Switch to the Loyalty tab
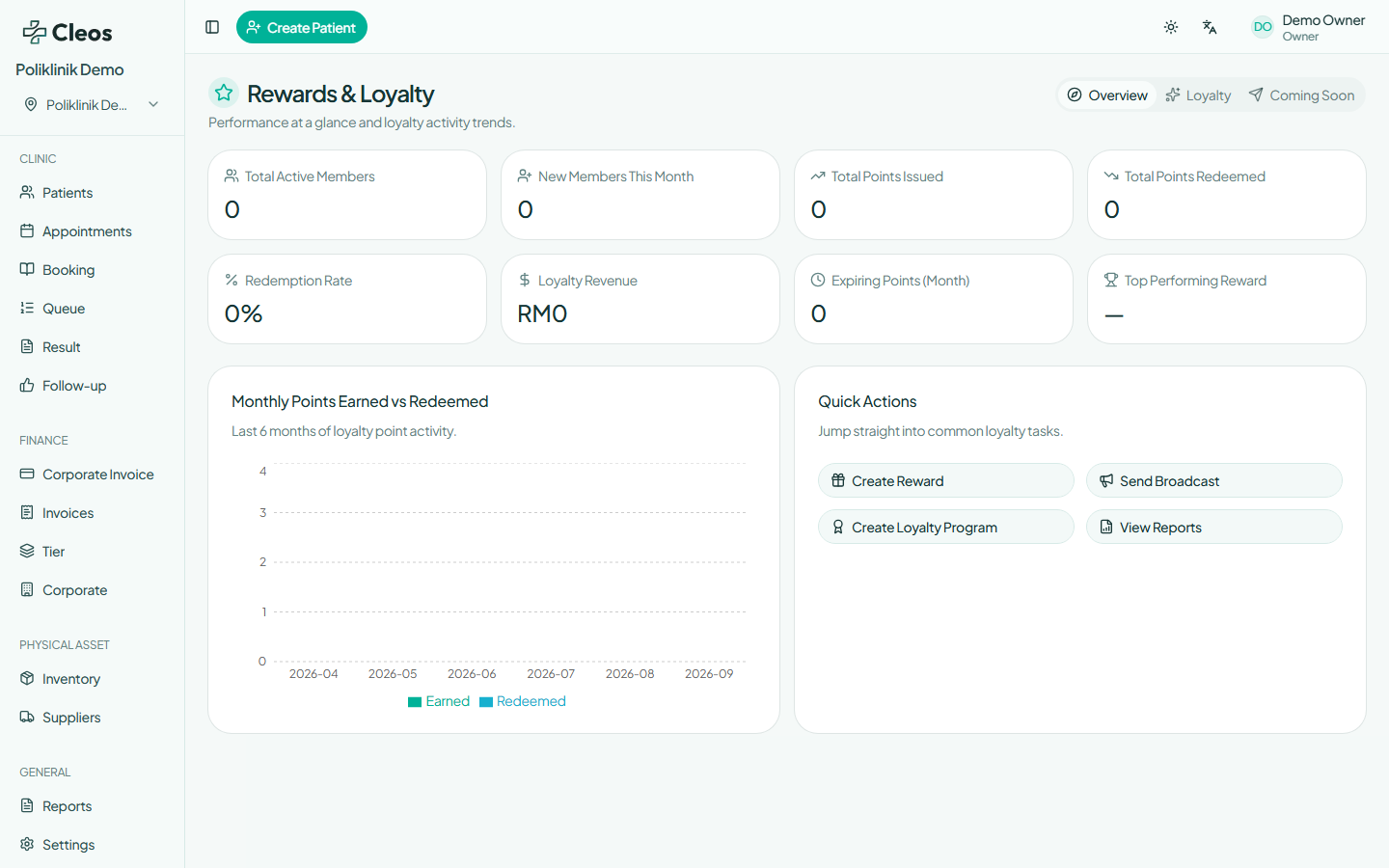Viewport: 1389px width, 868px height. 1198,95
